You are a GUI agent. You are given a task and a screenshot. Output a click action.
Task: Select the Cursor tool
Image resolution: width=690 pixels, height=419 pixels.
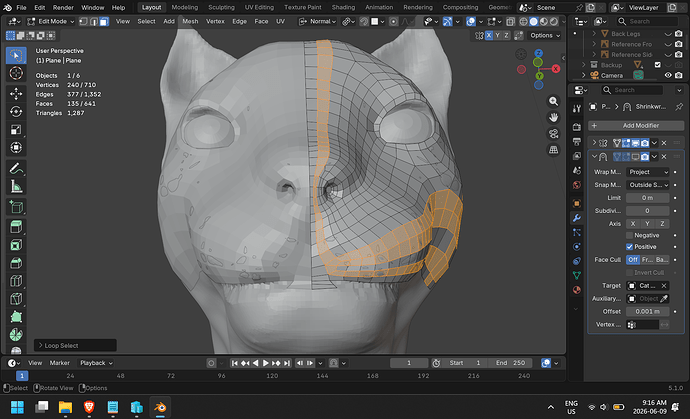[16, 73]
